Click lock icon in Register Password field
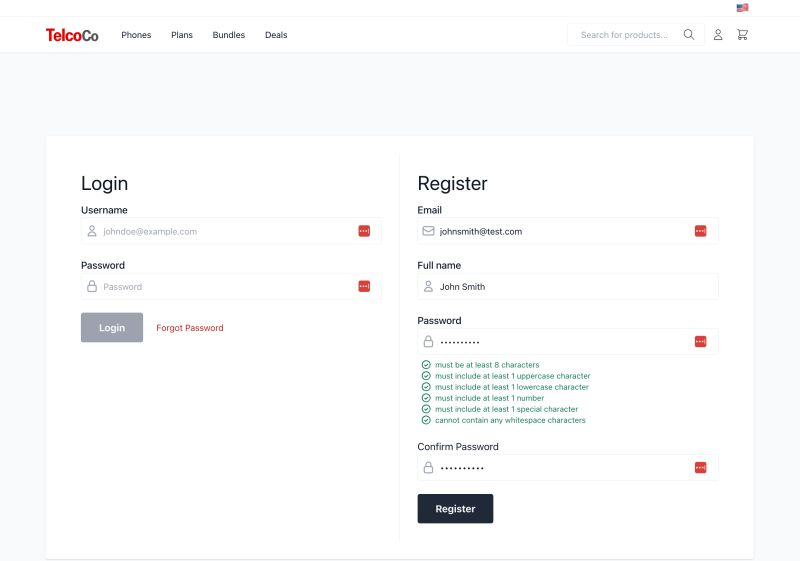The image size is (800, 561). (x=429, y=341)
